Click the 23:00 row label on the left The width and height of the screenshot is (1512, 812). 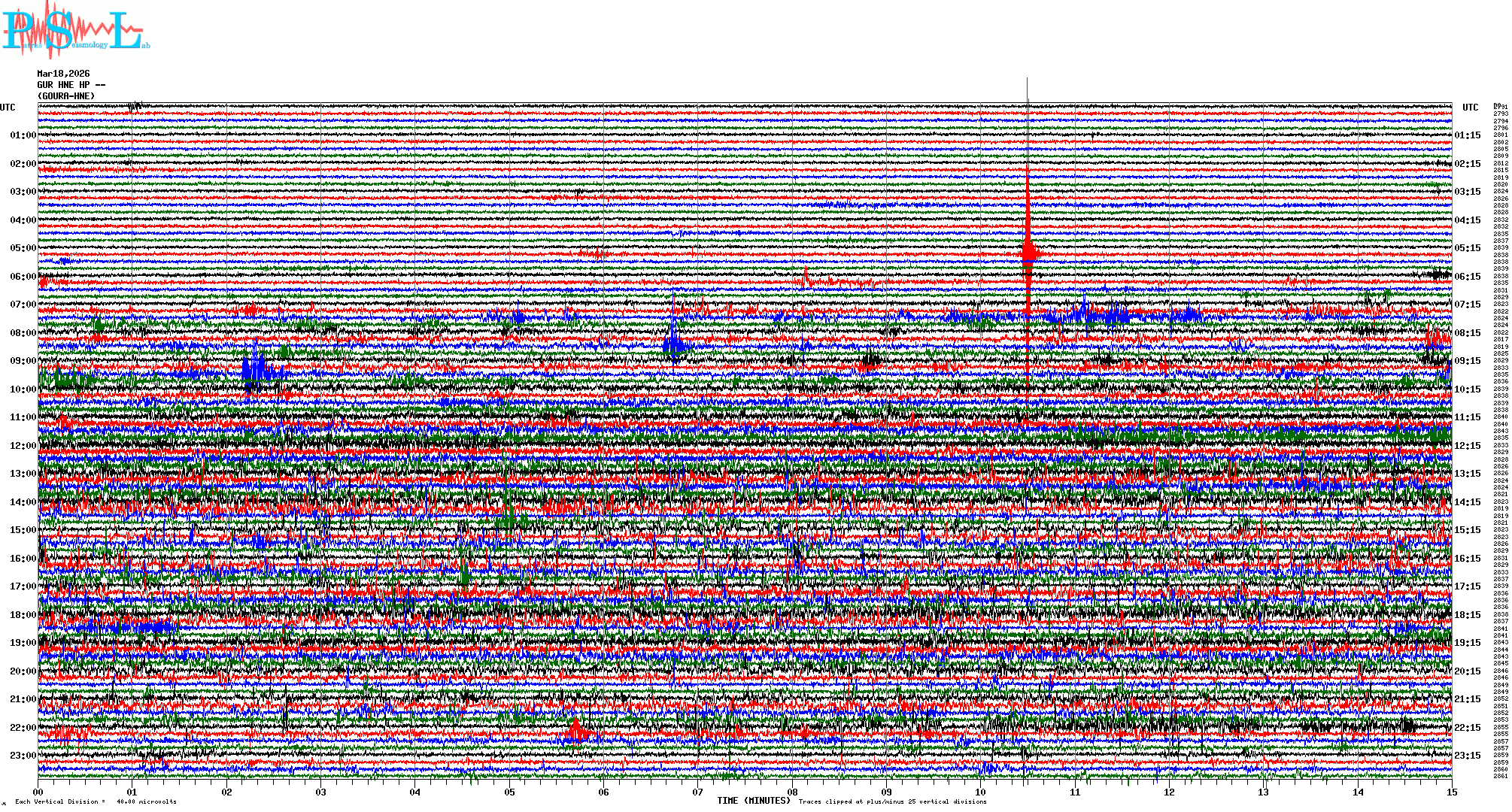(x=23, y=756)
